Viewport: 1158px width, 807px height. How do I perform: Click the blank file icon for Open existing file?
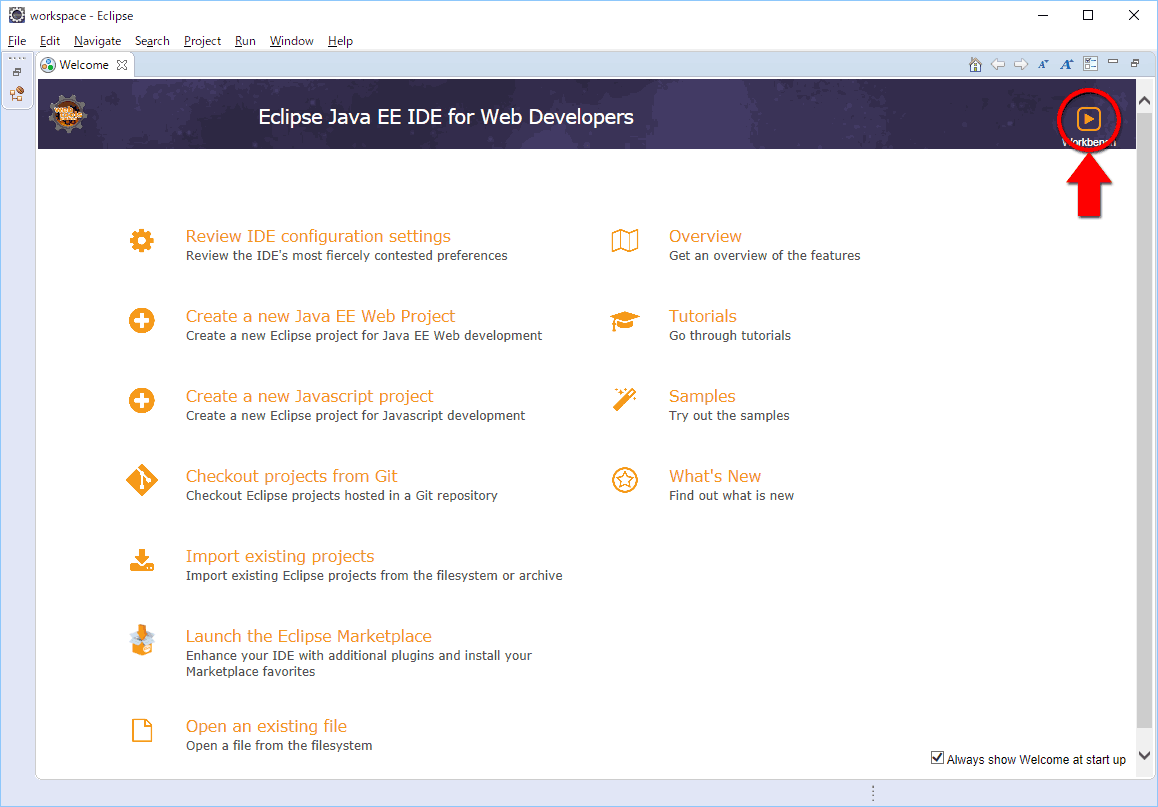[x=142, y=730]
